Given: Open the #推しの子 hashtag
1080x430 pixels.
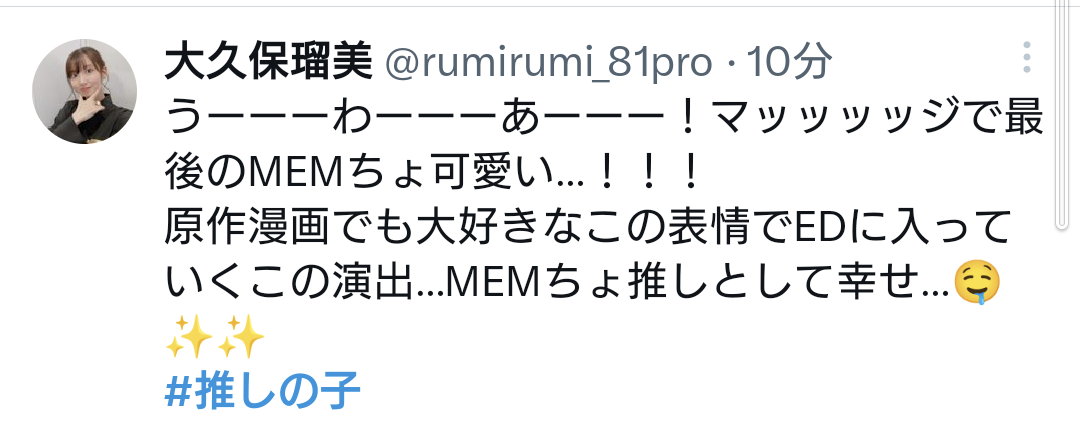Looking at the screenshot, I should 262,392.
